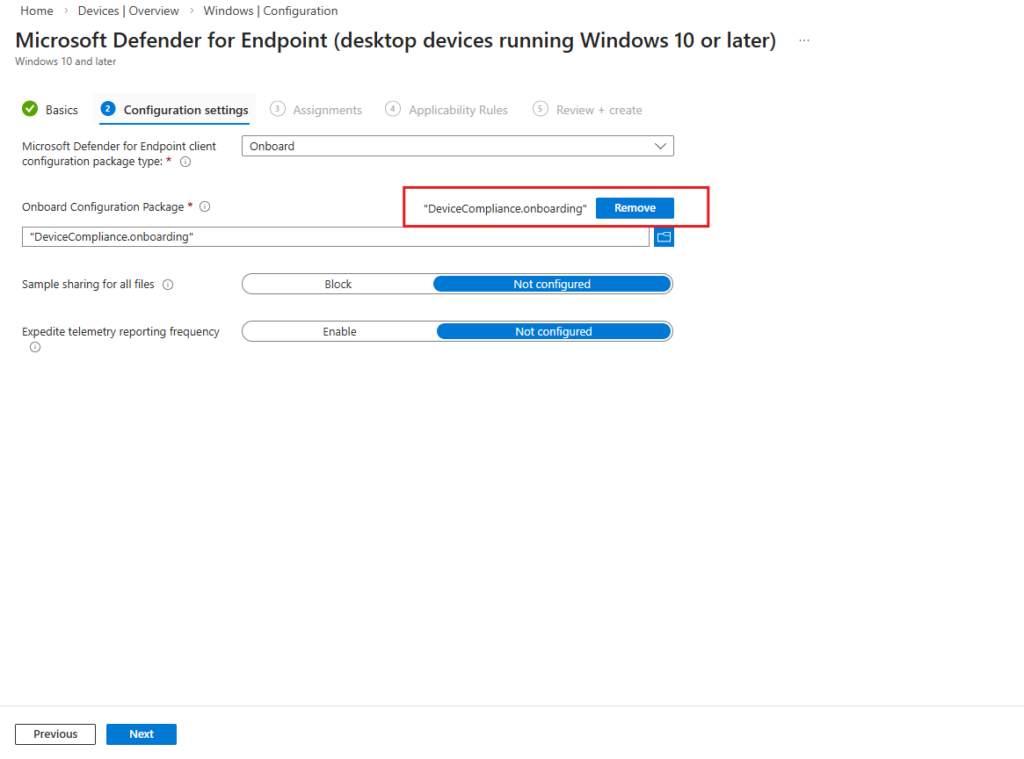Open the ellipsis menu beside page title
This screenshot has height=759, width=1024.
point(804,41)
